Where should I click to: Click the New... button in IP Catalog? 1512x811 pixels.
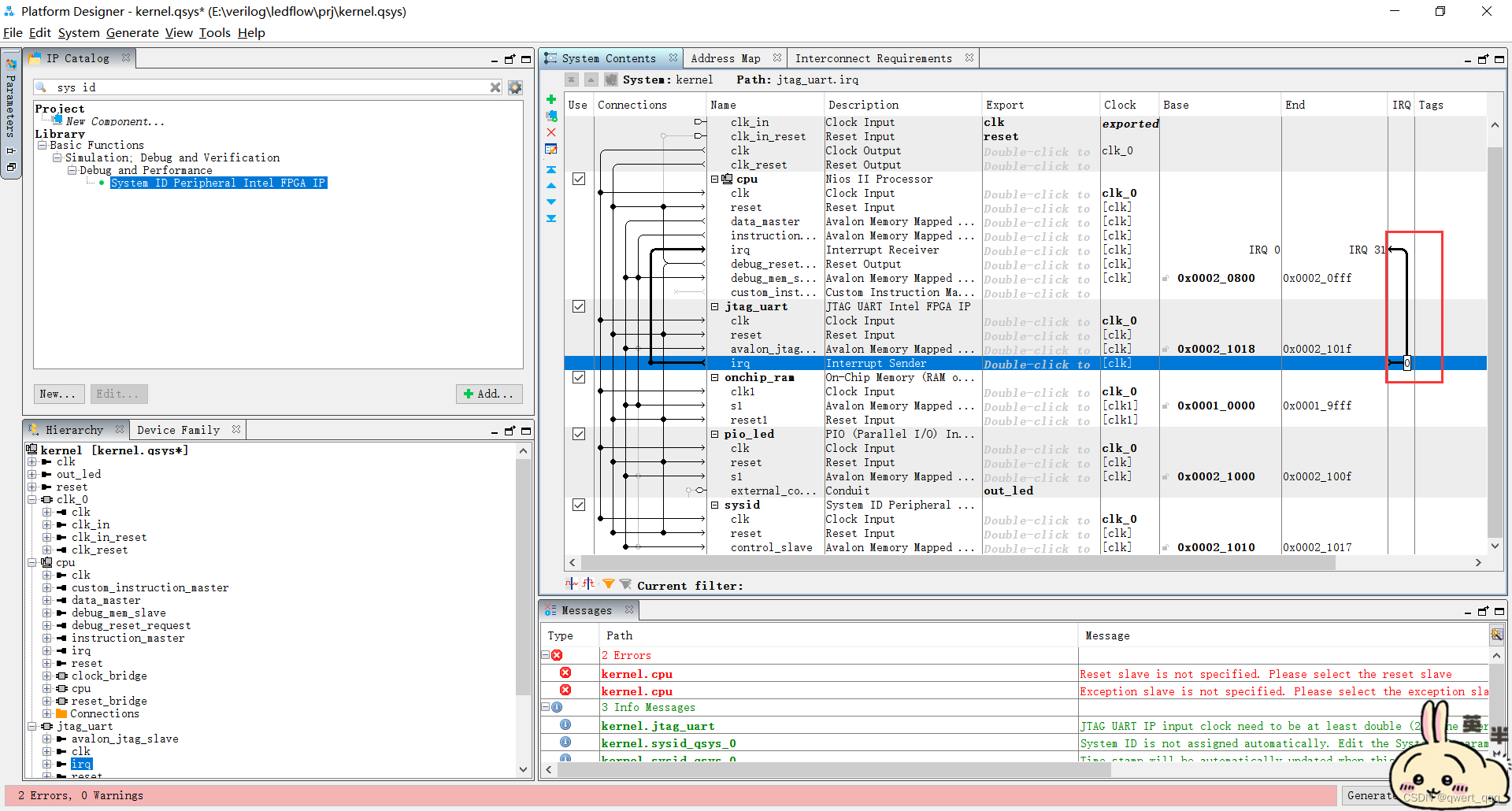click(x=58, y=394)
